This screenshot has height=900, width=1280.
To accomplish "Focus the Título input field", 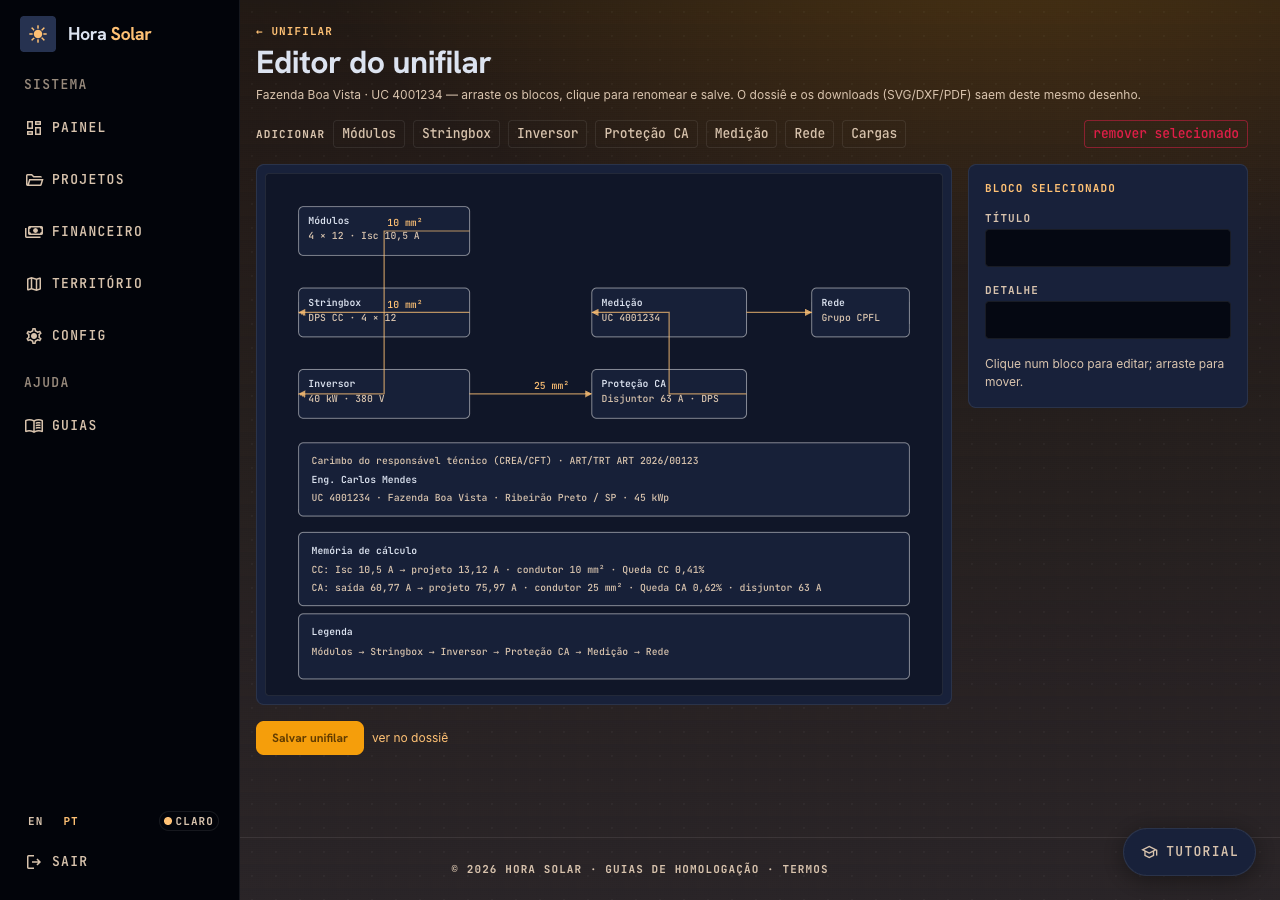I will (x=1108, y=248).
